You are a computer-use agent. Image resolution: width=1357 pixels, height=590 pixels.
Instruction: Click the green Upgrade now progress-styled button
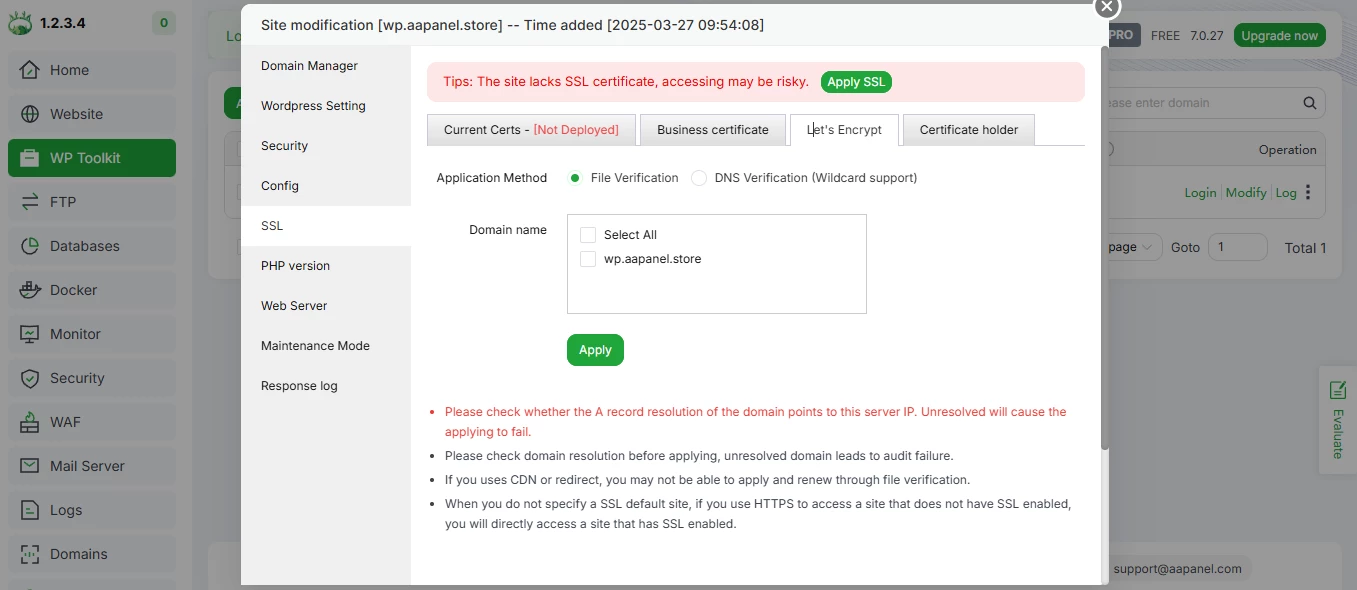tap(1279, 34)
